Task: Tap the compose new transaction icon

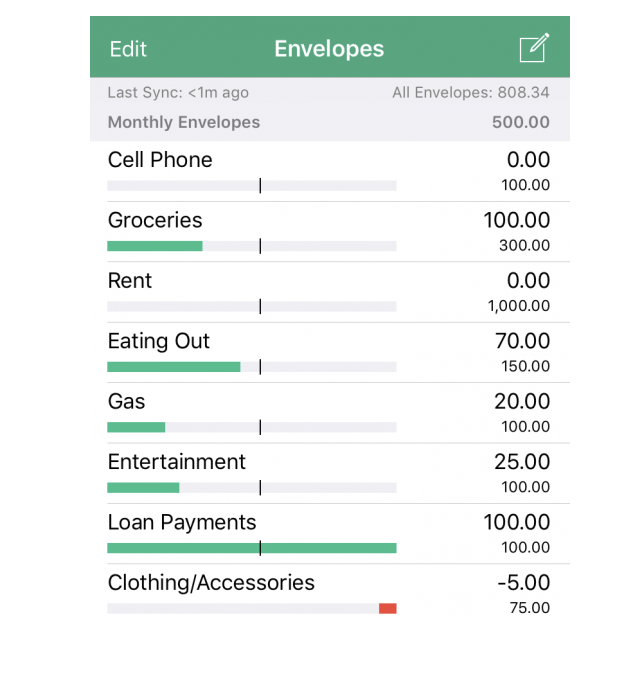Action: (x=534, y=48)
